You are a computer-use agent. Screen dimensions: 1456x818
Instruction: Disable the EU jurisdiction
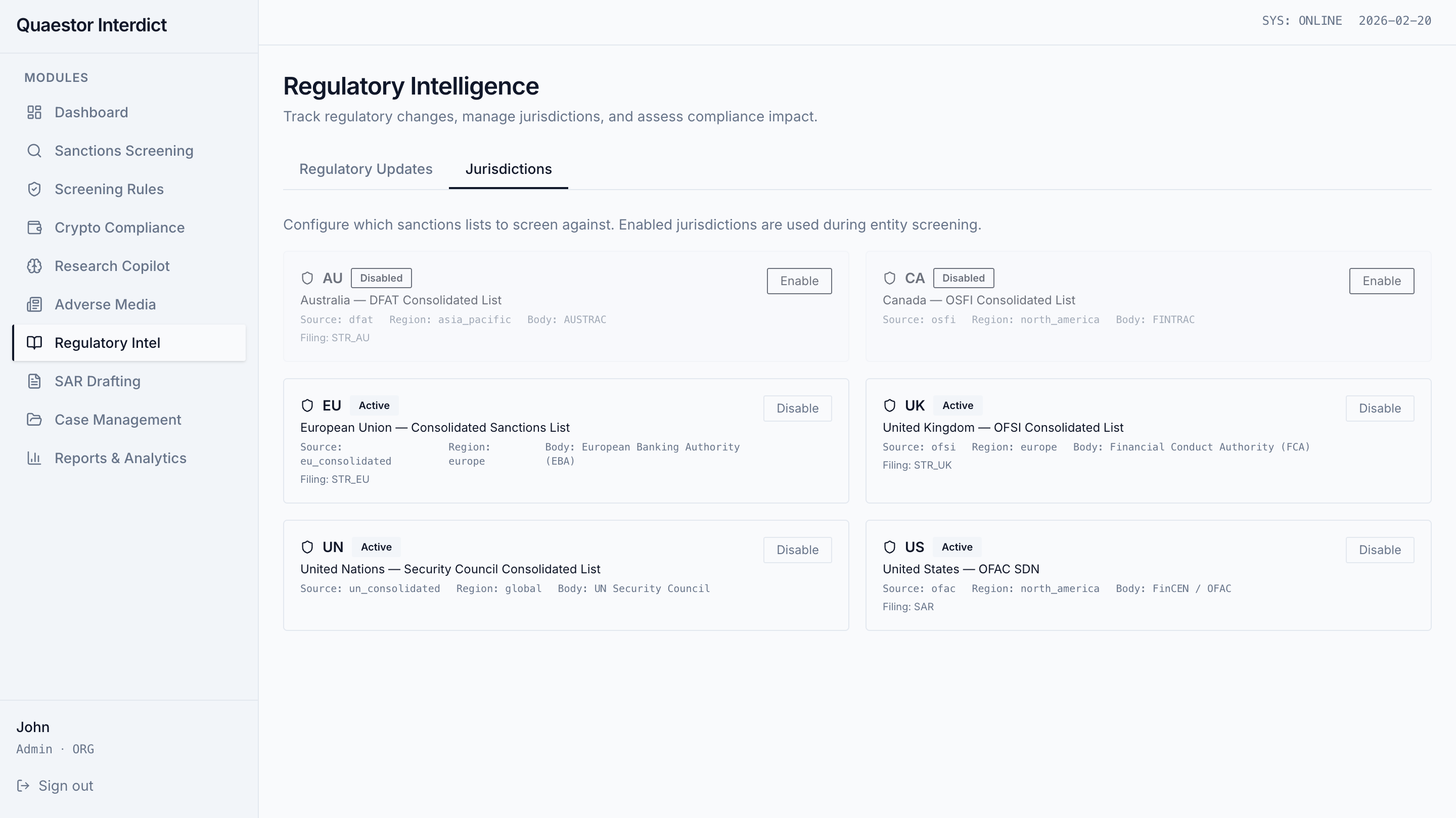[797, 408]
